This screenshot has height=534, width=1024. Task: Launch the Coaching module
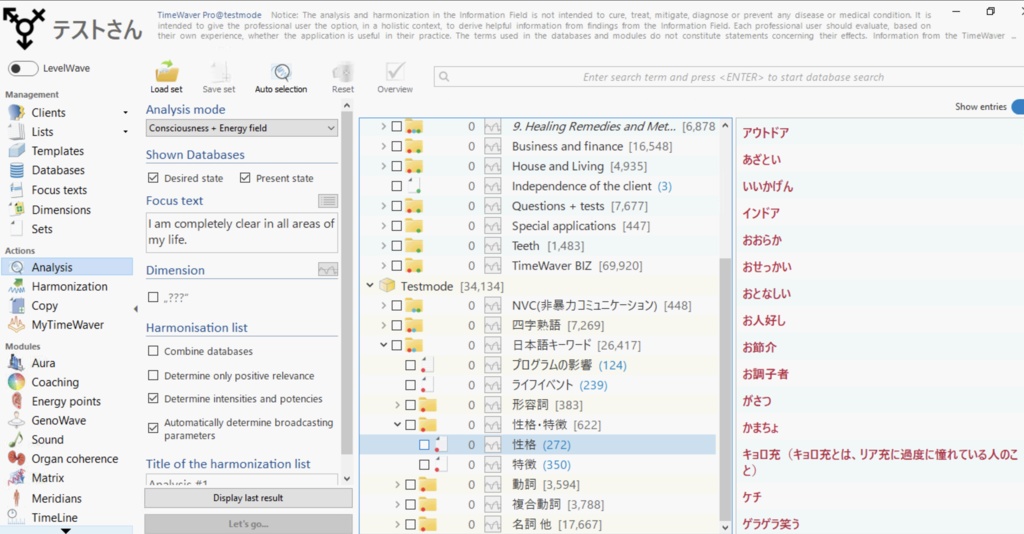55,382
